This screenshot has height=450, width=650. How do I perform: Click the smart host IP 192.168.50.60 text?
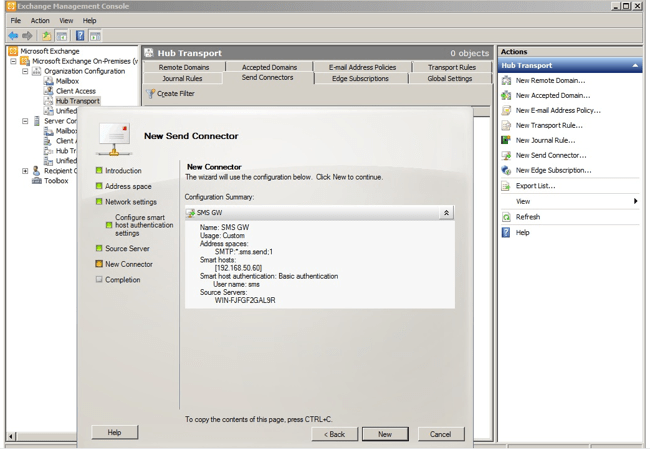coord(238,268)
